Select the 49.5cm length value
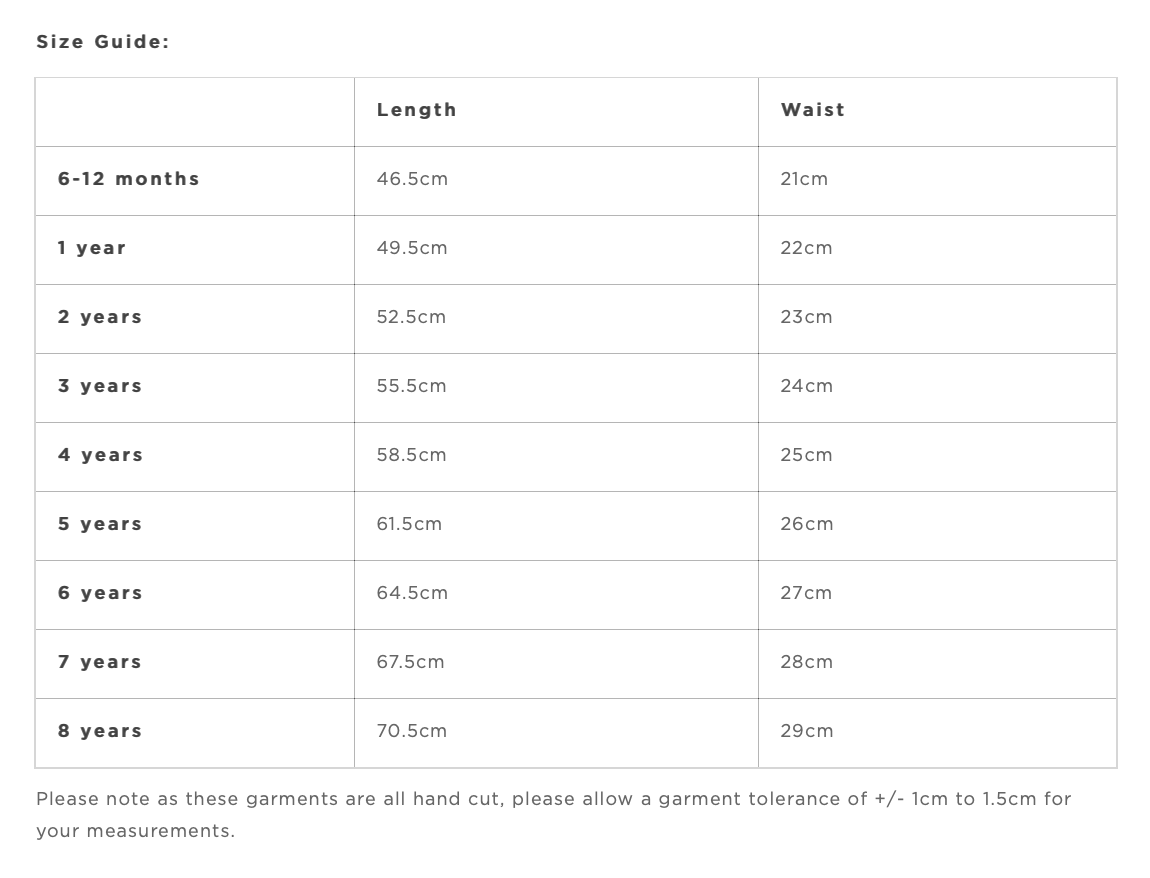 tap(412, 248)
